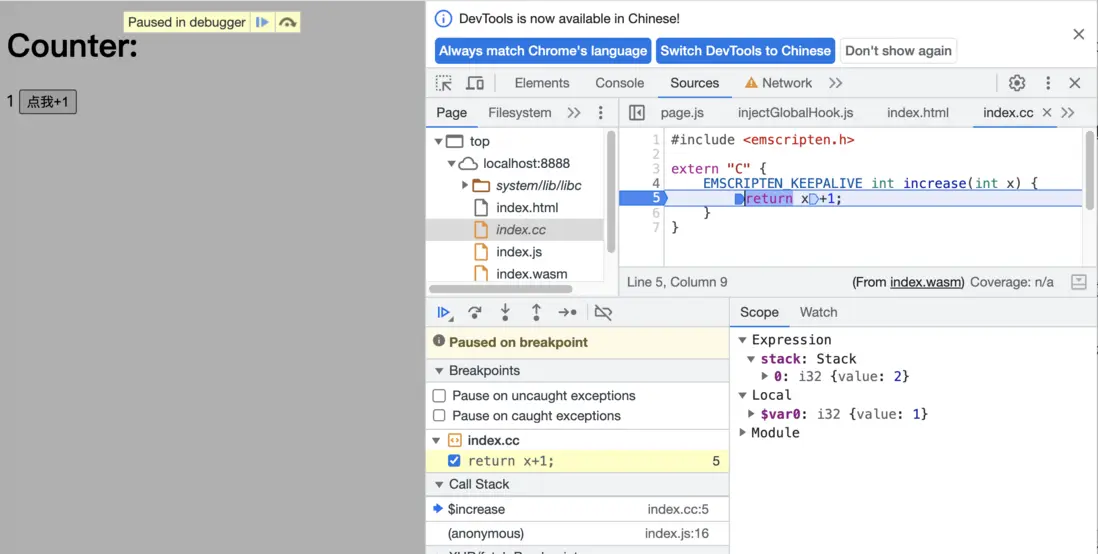Click Switch DevTools to Chinese
The width and height of the screenshot is (1098, 554).
click(745, 50)
